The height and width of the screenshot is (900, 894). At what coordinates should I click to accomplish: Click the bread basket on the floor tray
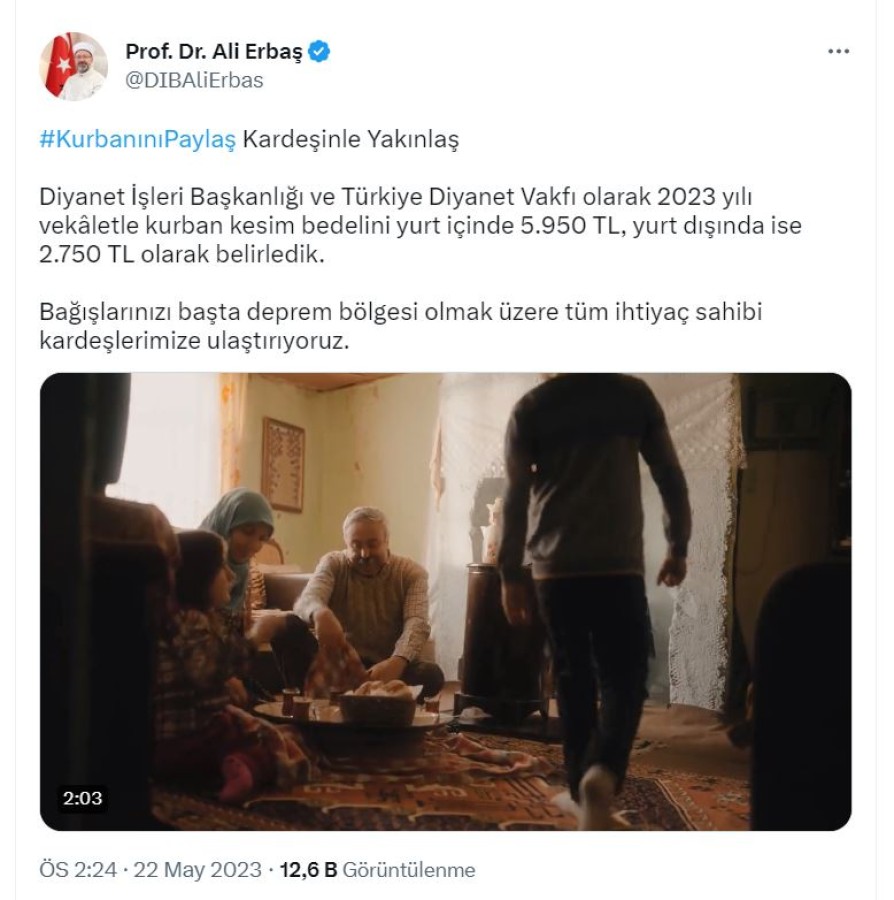click(379, 703)
